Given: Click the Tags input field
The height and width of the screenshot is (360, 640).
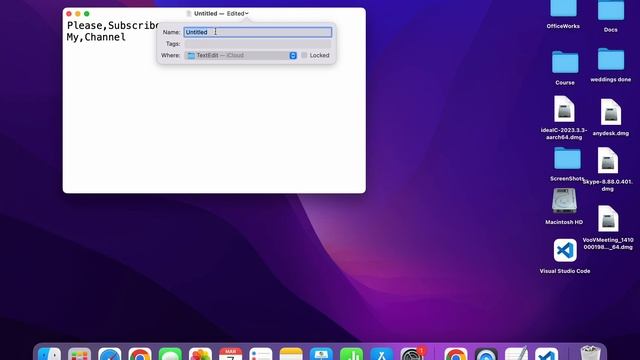Looking at the screenshot, I should point(258,44).
